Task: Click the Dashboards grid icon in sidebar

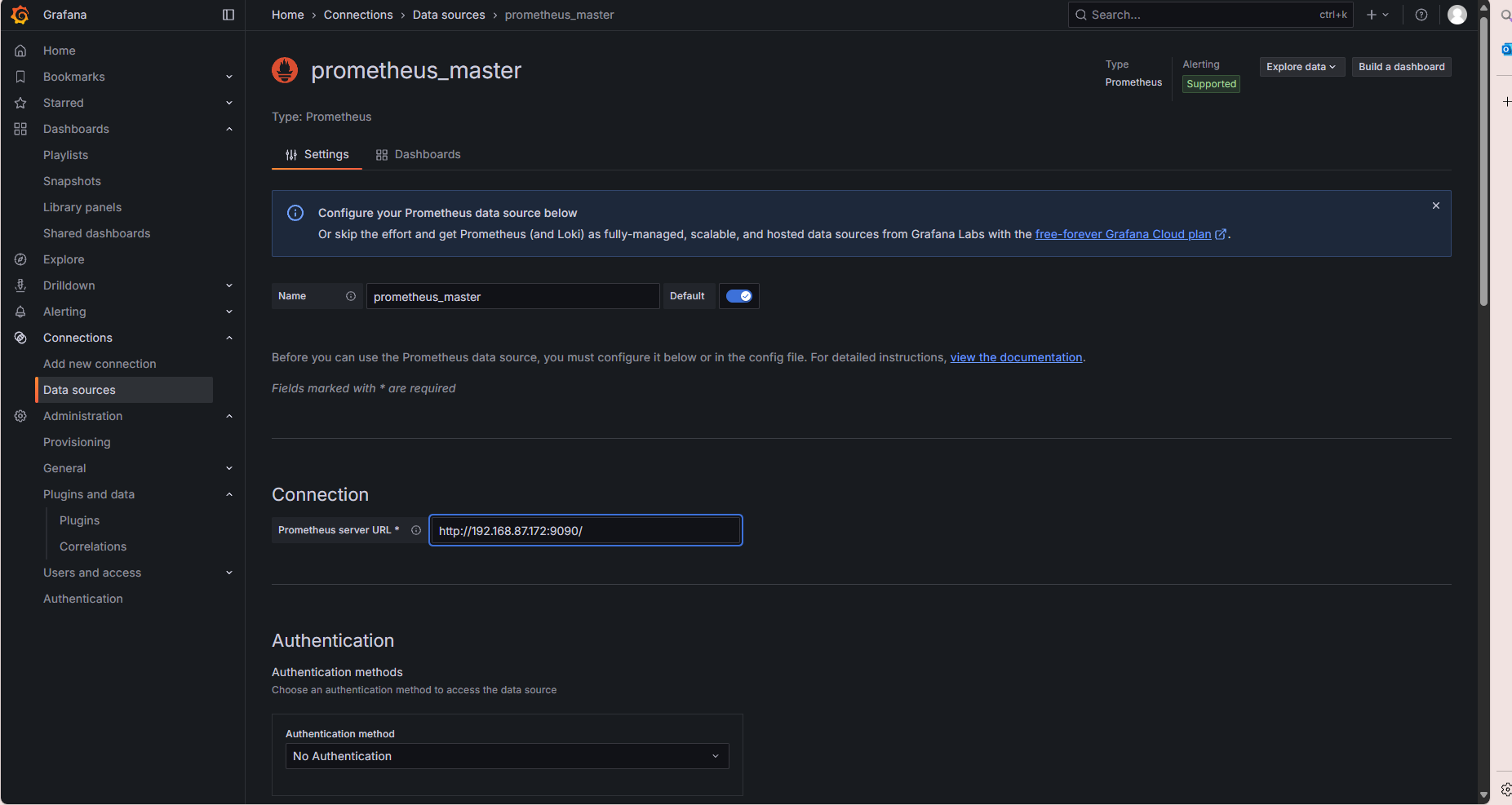Action: coord(20,129)
